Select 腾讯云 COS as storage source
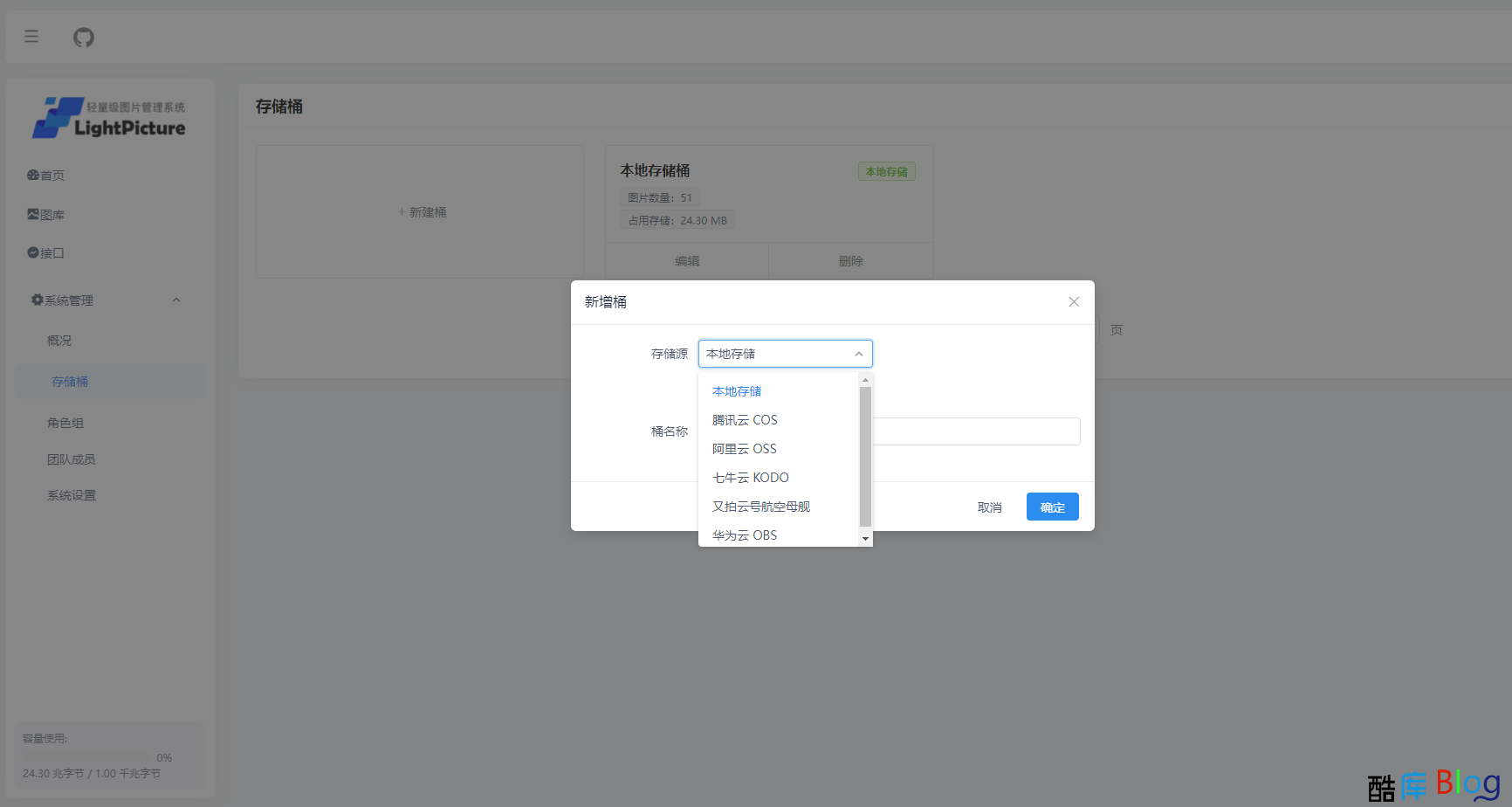 click(x=744, y=419)
